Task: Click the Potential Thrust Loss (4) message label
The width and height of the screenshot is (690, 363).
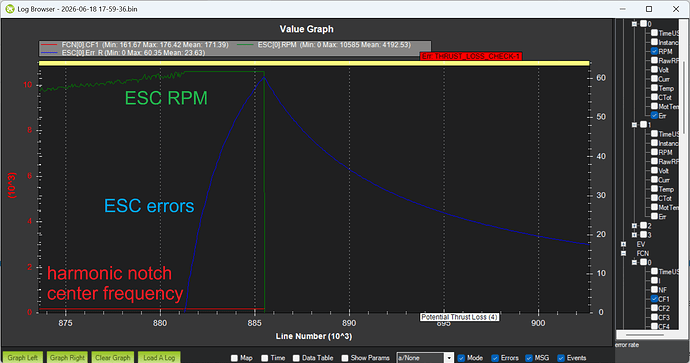Action: pyautogui.click(x=459, y=317)
